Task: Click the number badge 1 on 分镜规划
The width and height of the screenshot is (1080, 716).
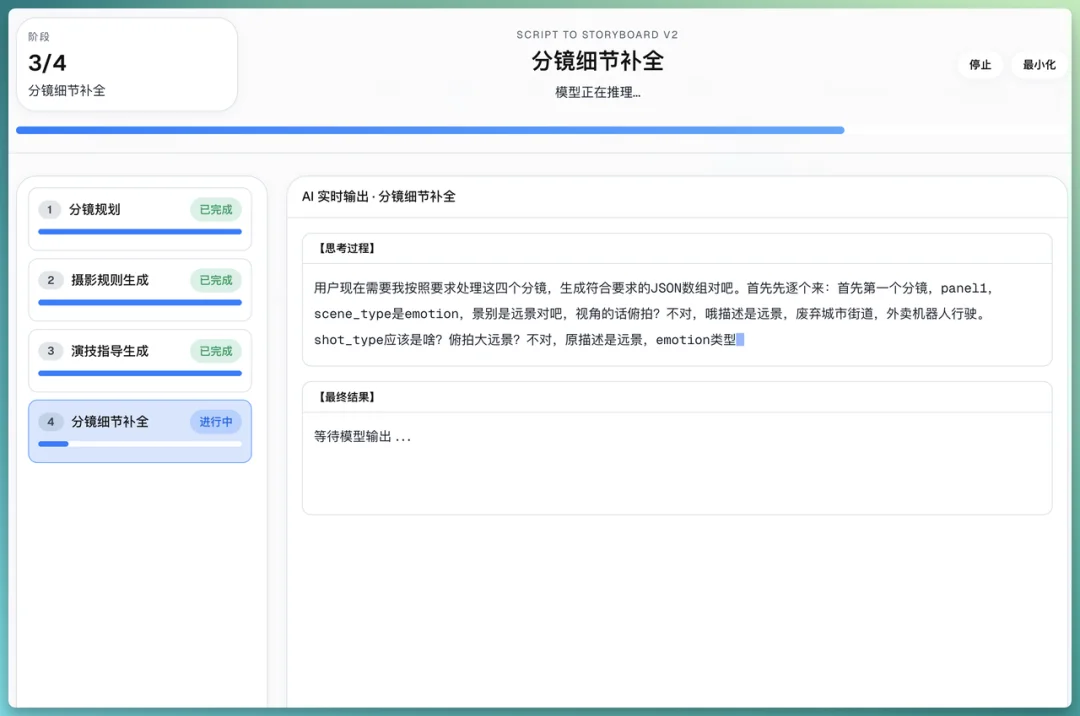Action: pos(51,210)
